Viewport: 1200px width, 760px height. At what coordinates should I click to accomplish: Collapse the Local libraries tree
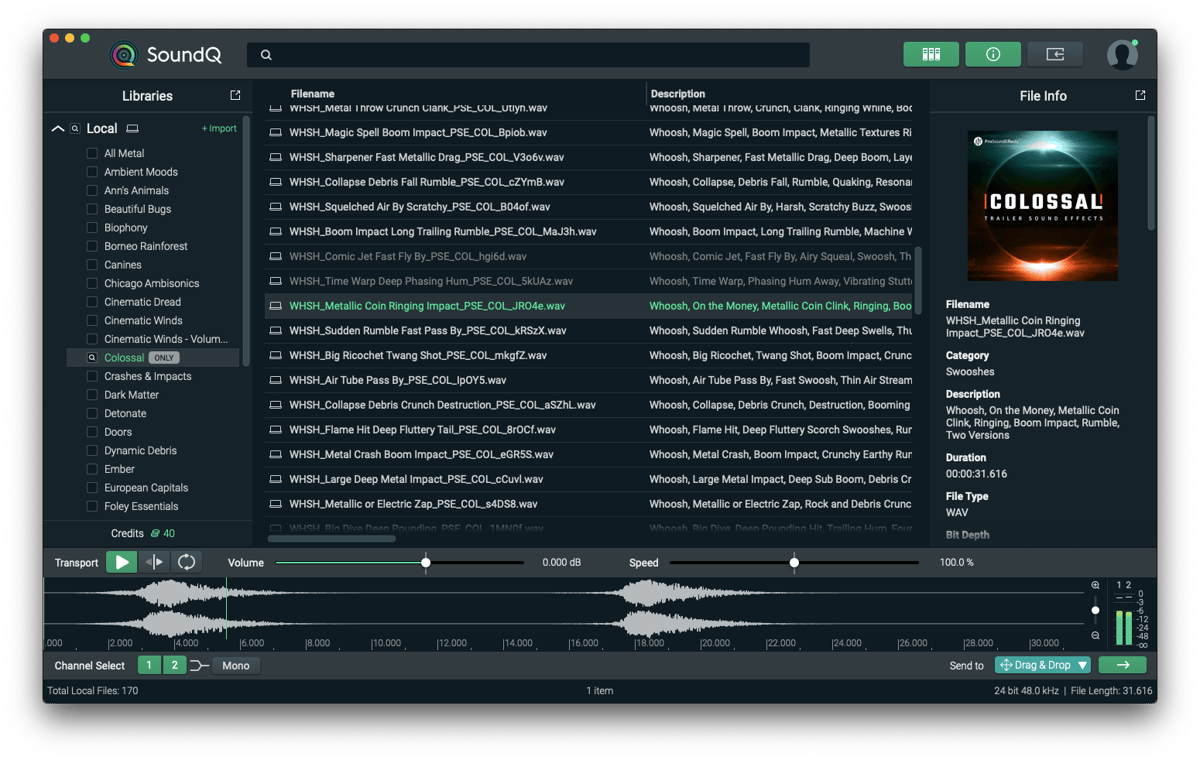[58, 128]
